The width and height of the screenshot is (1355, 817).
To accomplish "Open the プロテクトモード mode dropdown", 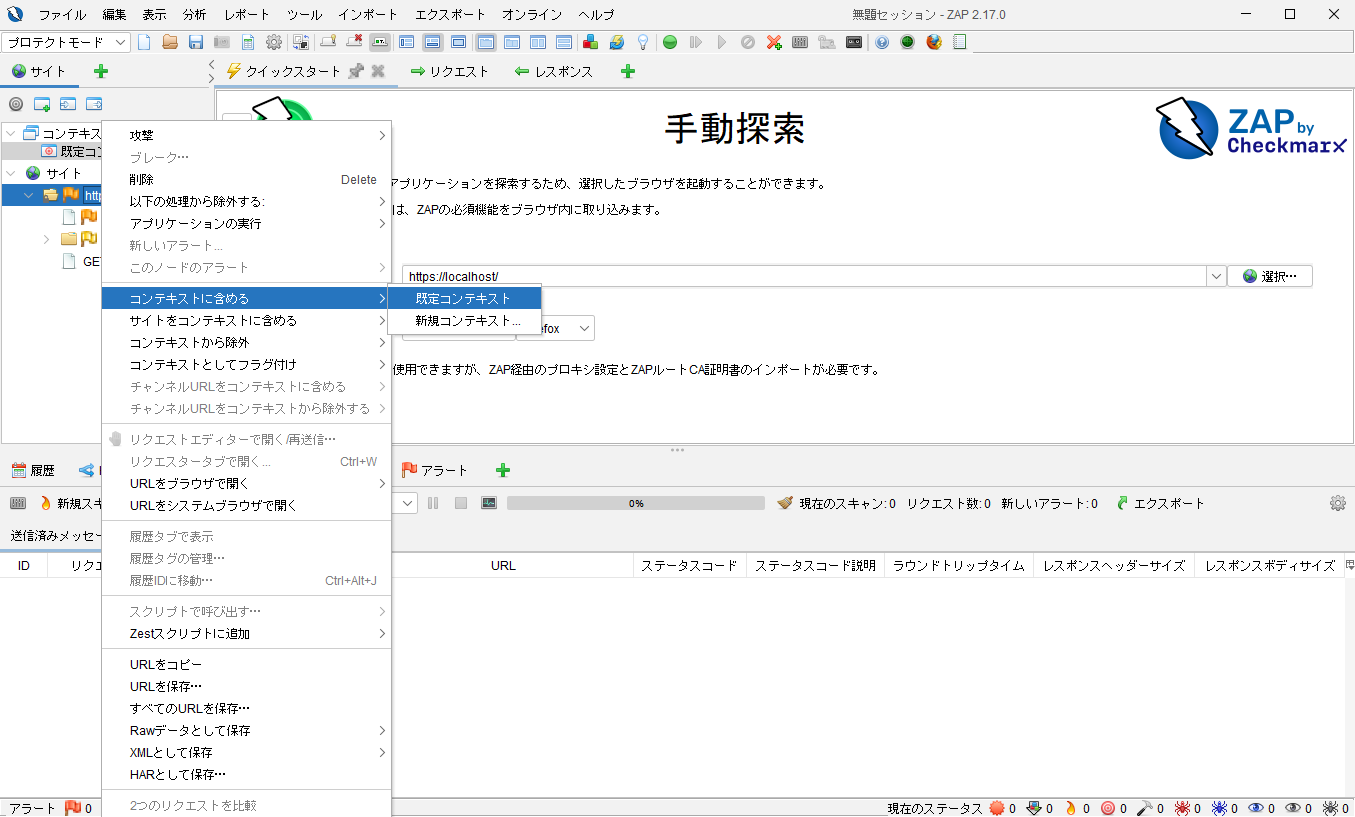I will (x=67, y=42).
